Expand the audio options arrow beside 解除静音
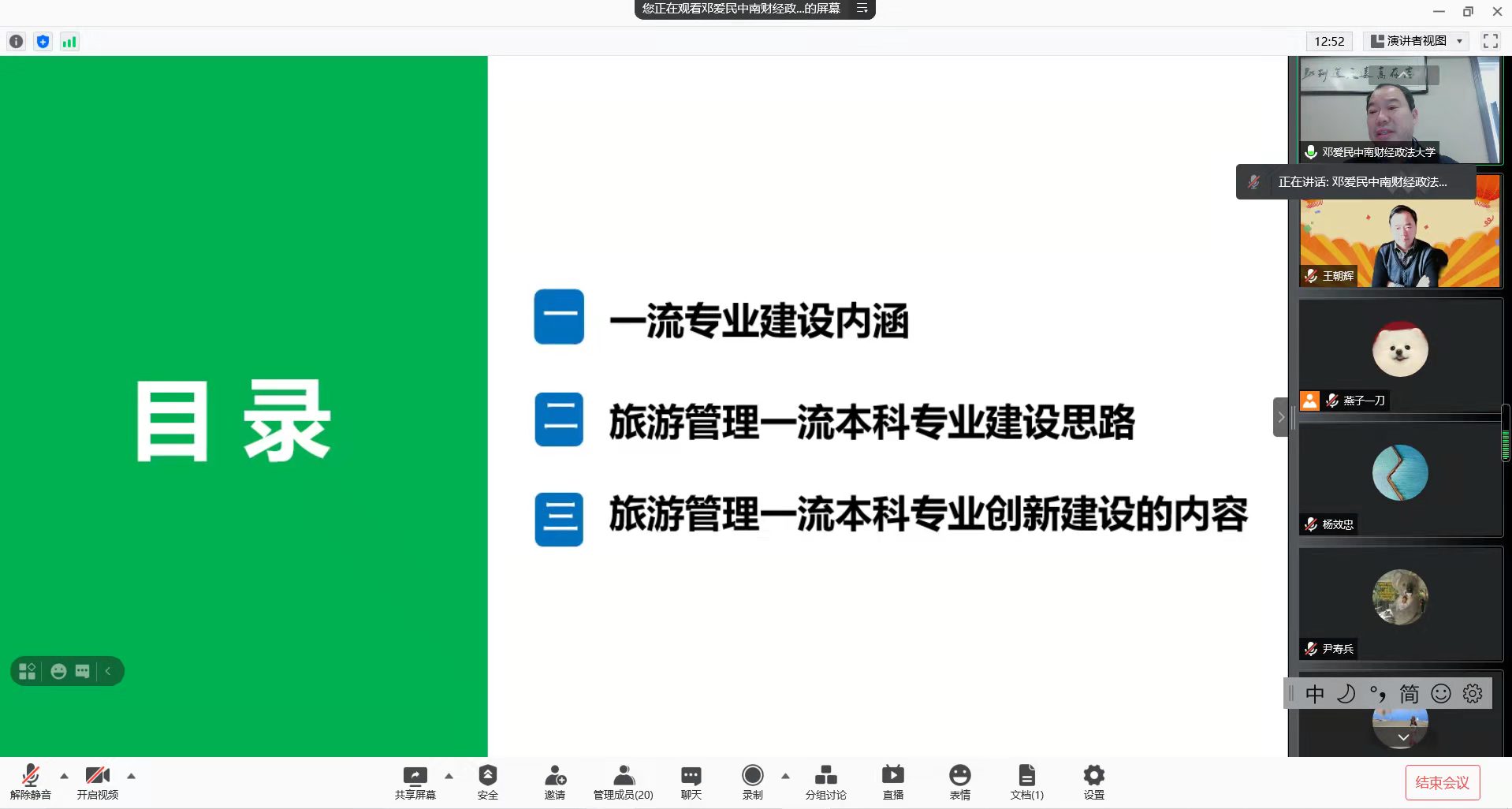1512x809 pixels. pos(65,776)
